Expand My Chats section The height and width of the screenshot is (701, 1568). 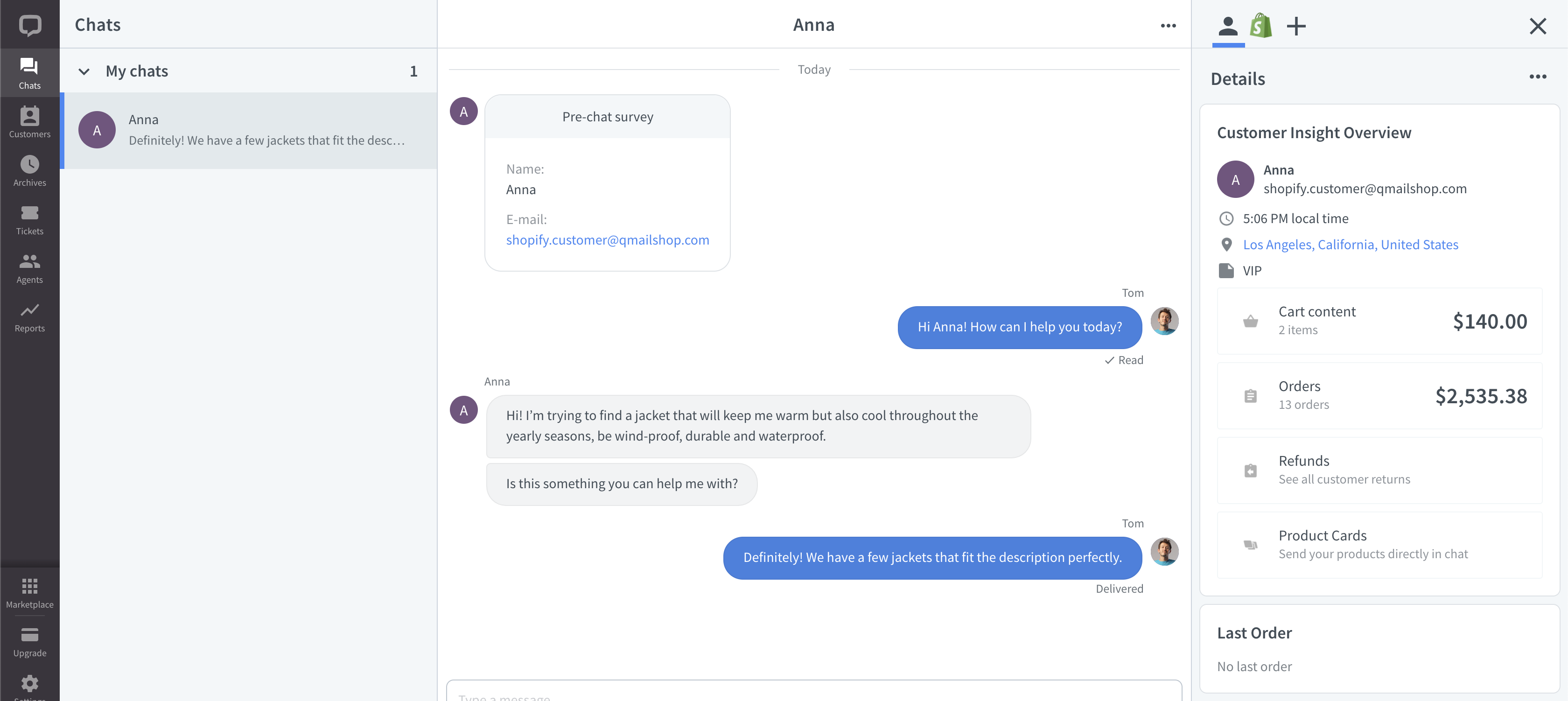pyautogui.click(x=85, y=71)
